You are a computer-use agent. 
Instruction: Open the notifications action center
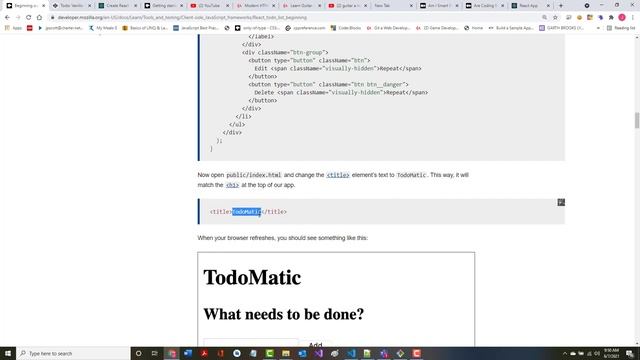[x=630, y=353]
